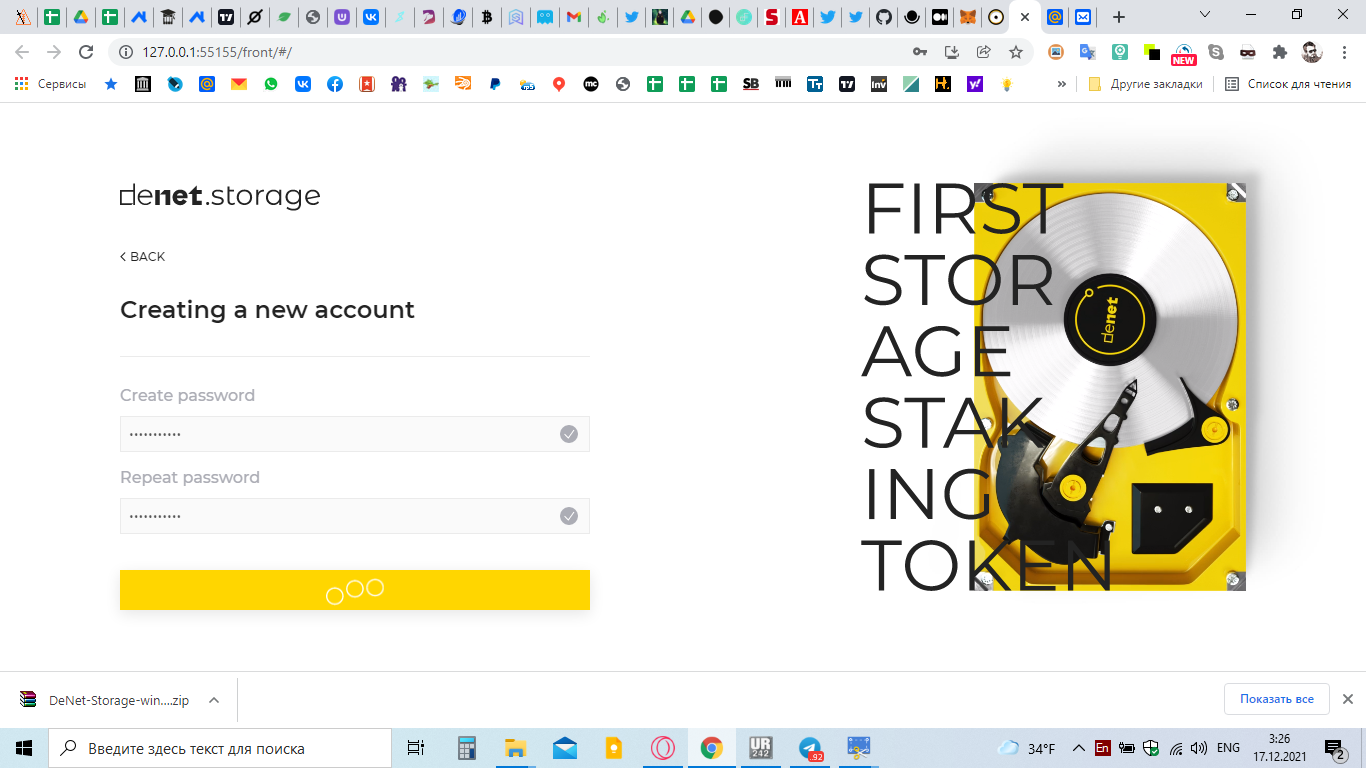This screenshot has width=1366, height=768.
Task: Go back using the BACK link
Action: [142, 256]
